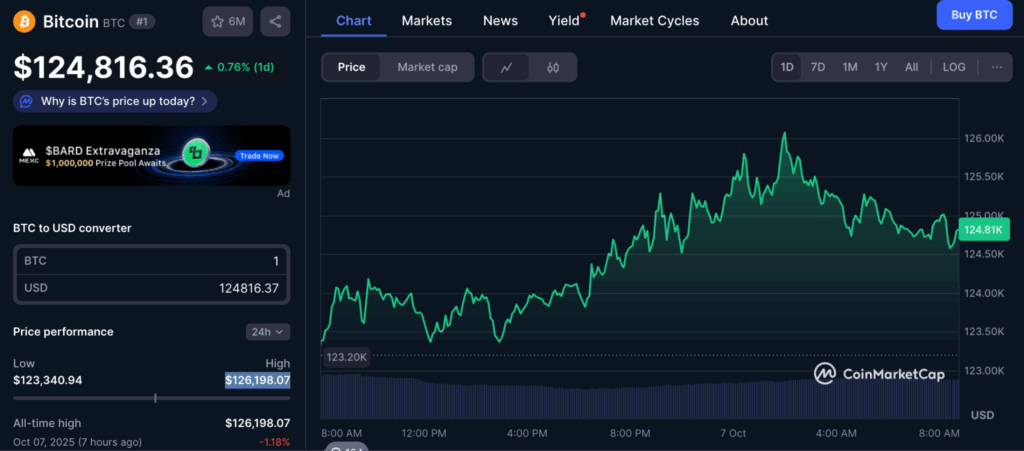Switch to line chart view icon
The width and height of the screenshot is (1024, 451).
(x=507, y=67)
